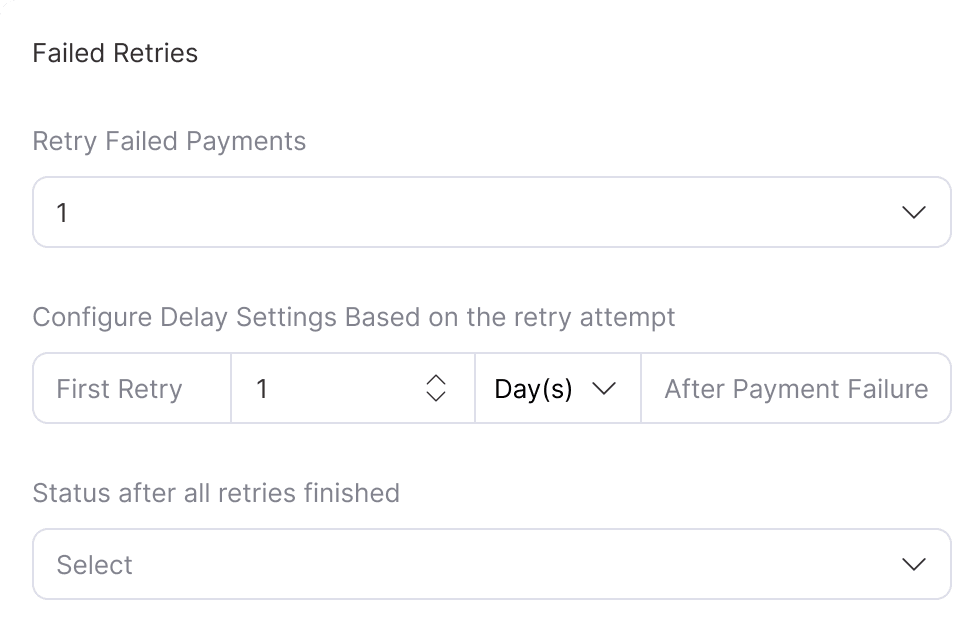Click the Day(s) text in unit selector
Screen dimensions: 974x624
pyautogui.click(x=533, y=388)
